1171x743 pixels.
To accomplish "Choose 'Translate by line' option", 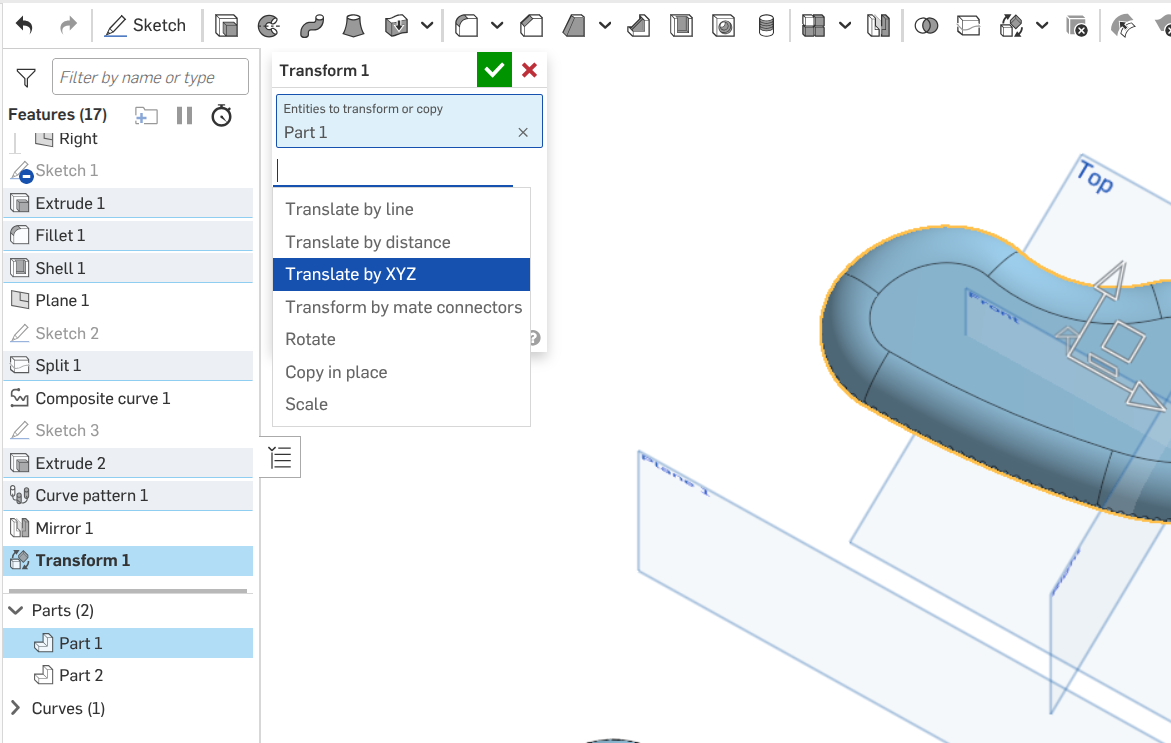I will [402, 209].
